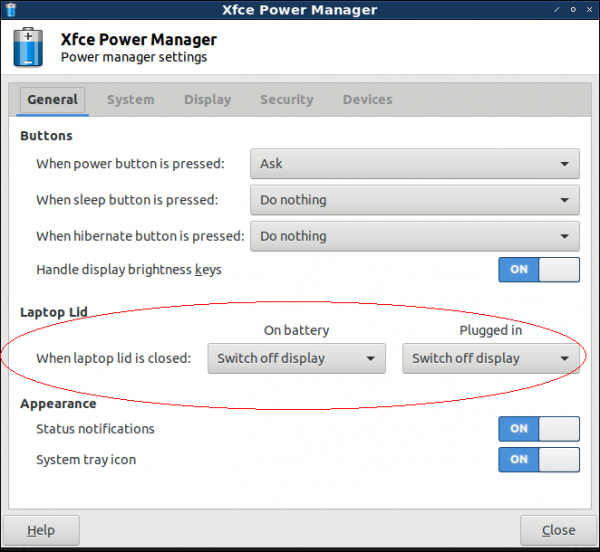Go to the Devices tab
Screen dimensions: 600x552
point(367,100)
